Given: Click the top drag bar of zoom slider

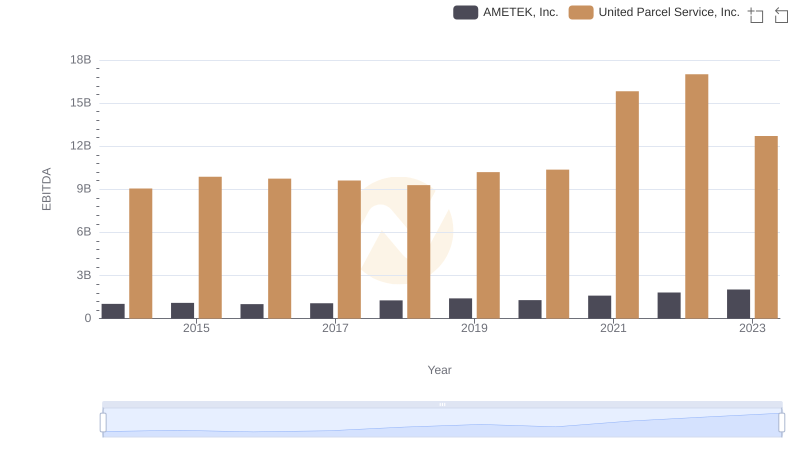Looking at the screenshot, I should pyautogui.click(x=442, y=404).
